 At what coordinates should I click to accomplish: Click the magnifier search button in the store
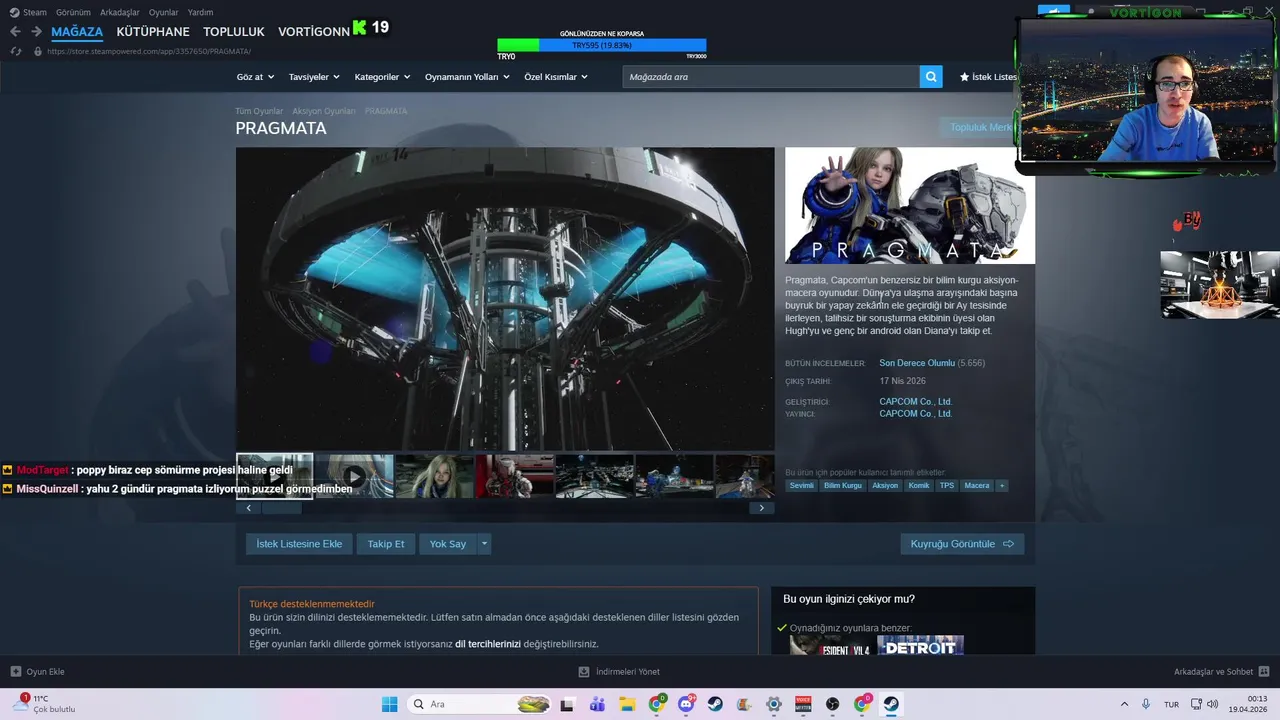pyautogui.click(x=931, y=77)
